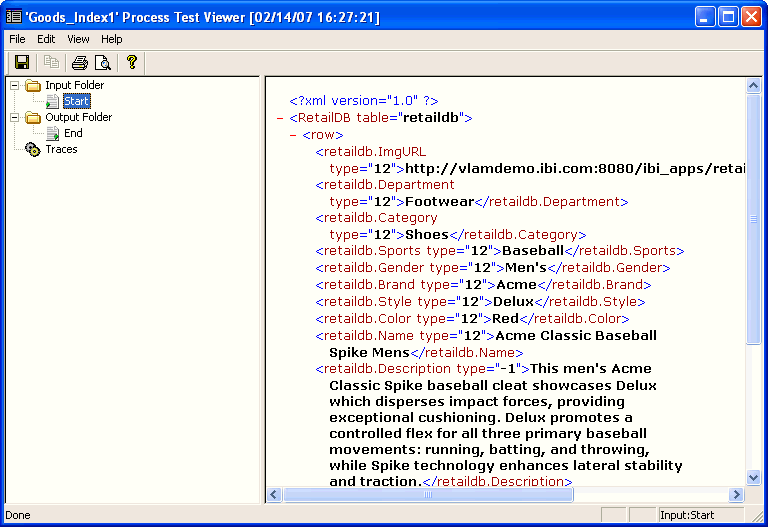Click the Copy toolbar icon
Viewport: 768px width, 527px height.
pos(52,63)
